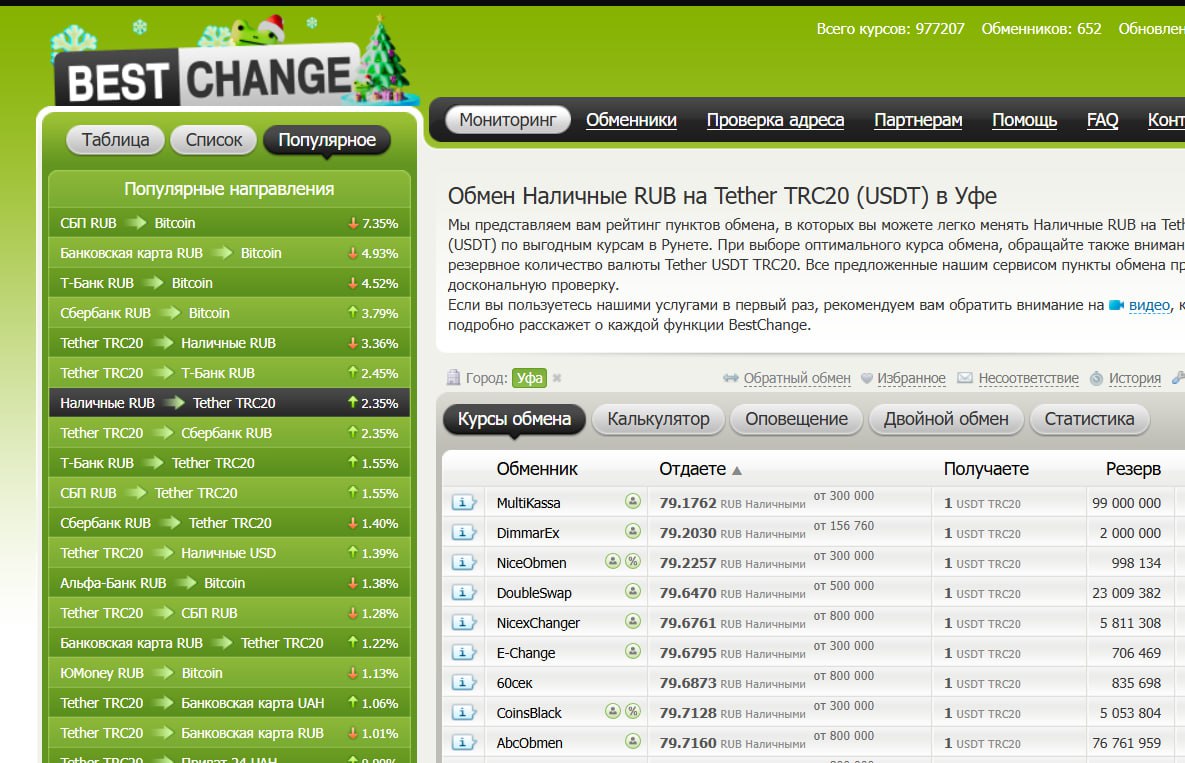Sort by the Отдаете column arrow
1185x763 pixels.
tap(737, 470)
